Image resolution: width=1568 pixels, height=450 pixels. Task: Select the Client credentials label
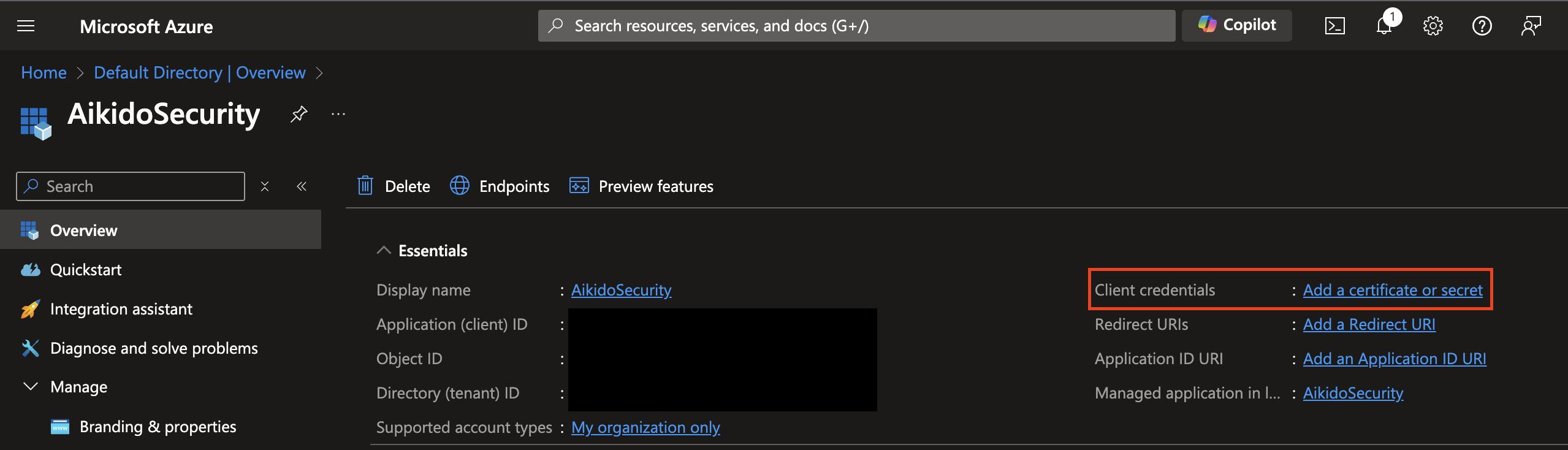[x=1155, y=290]
